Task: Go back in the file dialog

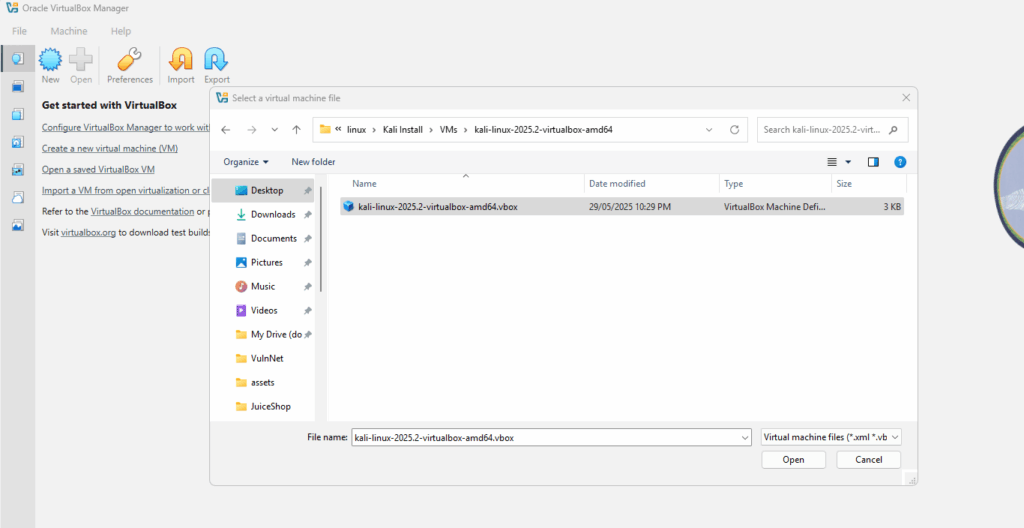Action: (226, 129)
